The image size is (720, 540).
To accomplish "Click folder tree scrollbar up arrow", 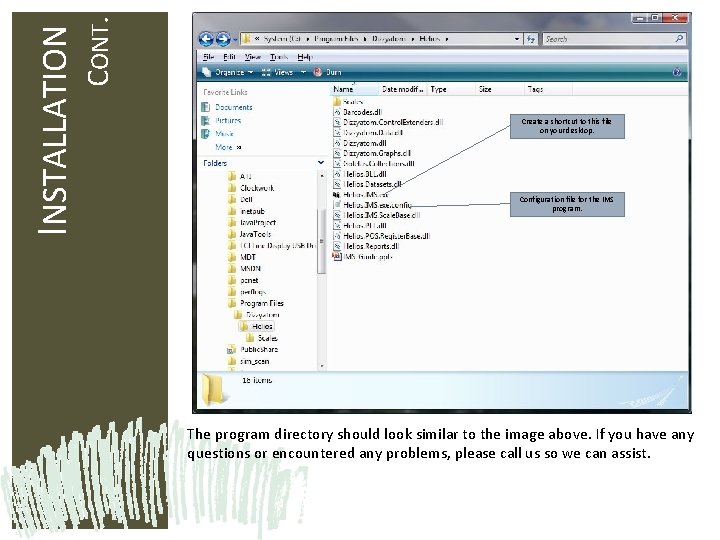I will click(x=321, y=175).
